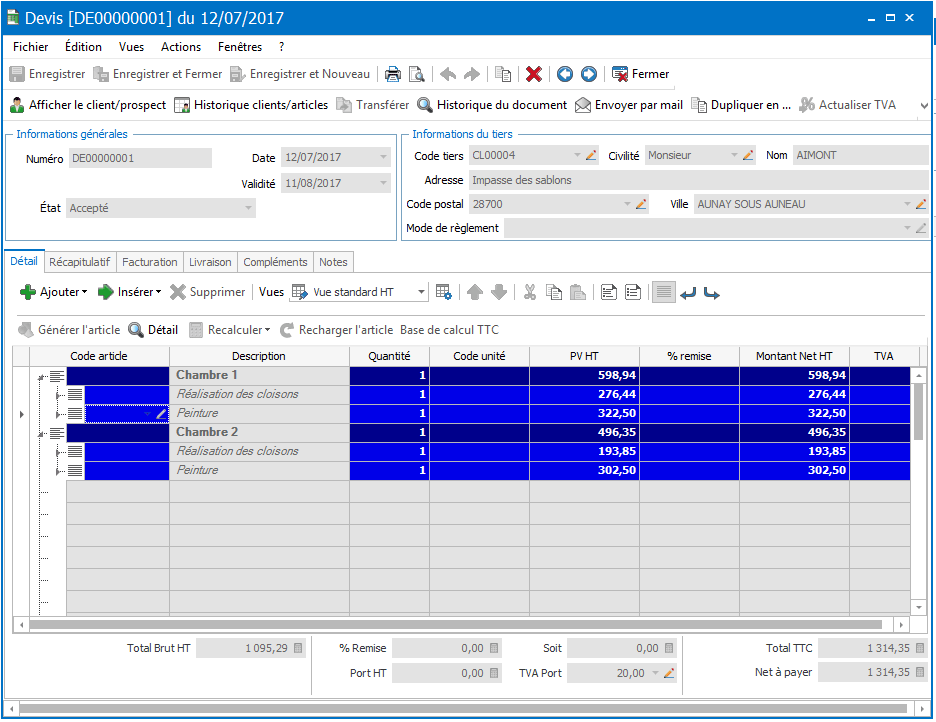The width and height of the screenshot is (936, 722).
Task: Switch to Récapitulatif tab
Action: tap(79, 262)
